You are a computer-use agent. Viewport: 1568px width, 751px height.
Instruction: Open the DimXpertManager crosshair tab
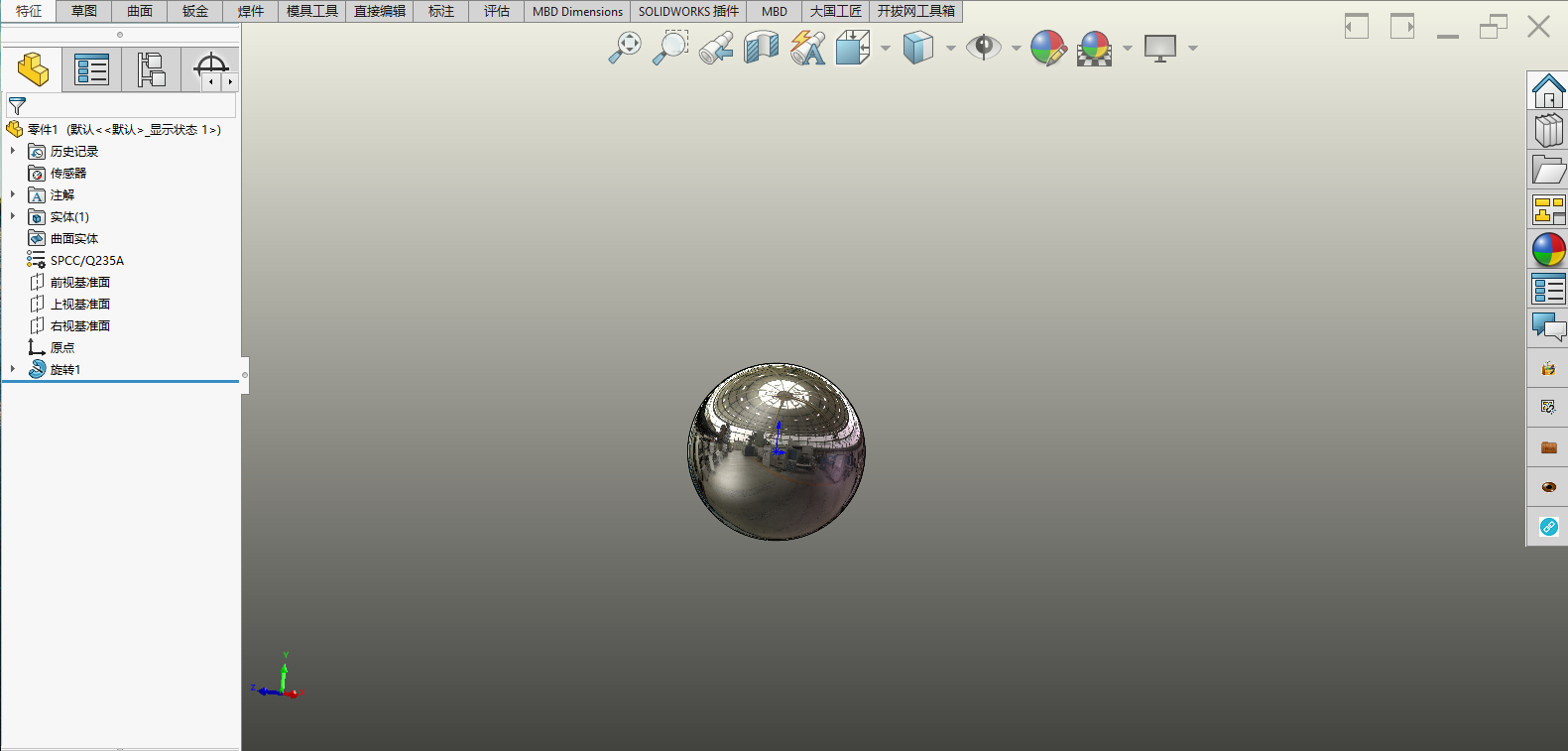click(x=209, y=67)
